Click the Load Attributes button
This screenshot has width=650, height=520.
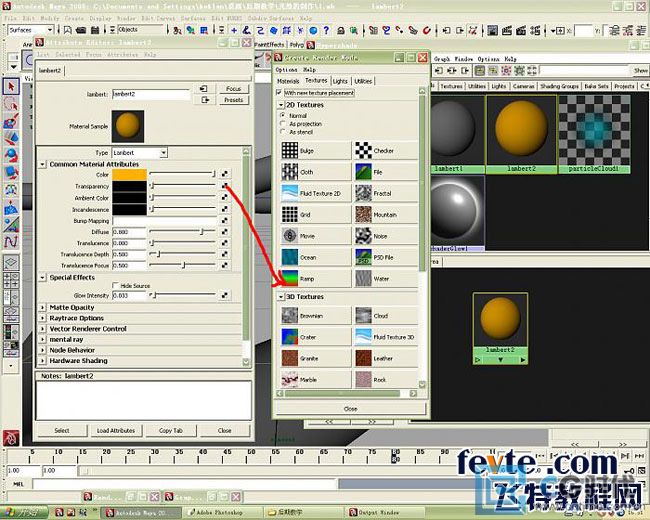(116, 430)
